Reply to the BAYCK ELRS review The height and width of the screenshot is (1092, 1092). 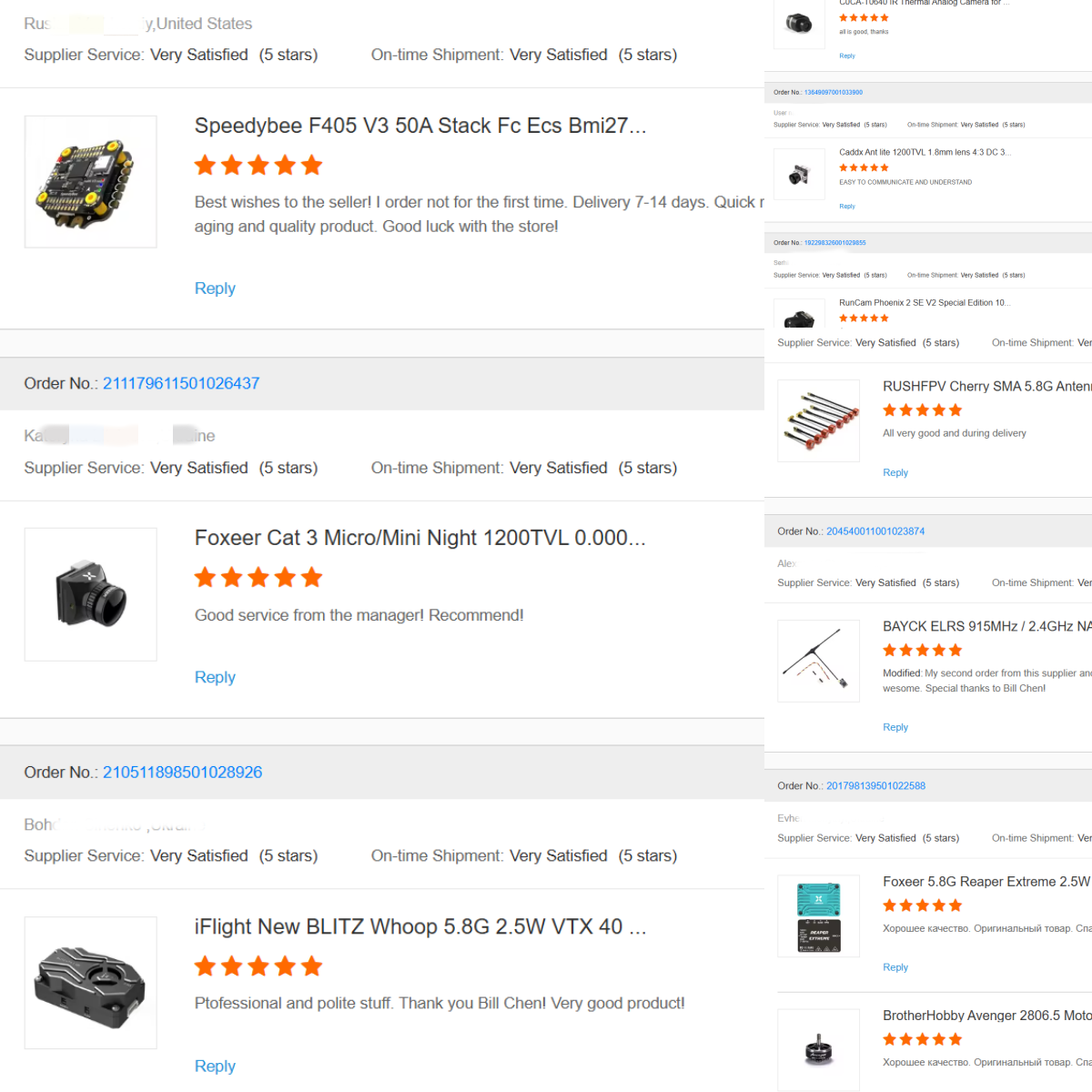pos(895,727)
